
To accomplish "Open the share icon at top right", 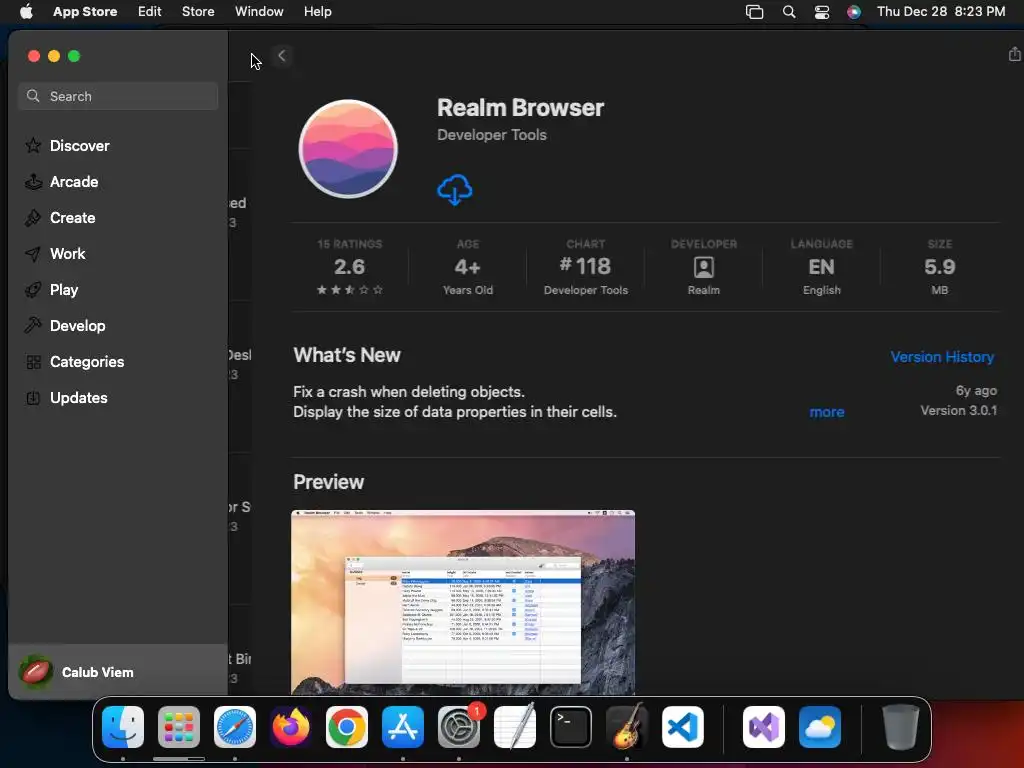I will (x=1014, y=54).
